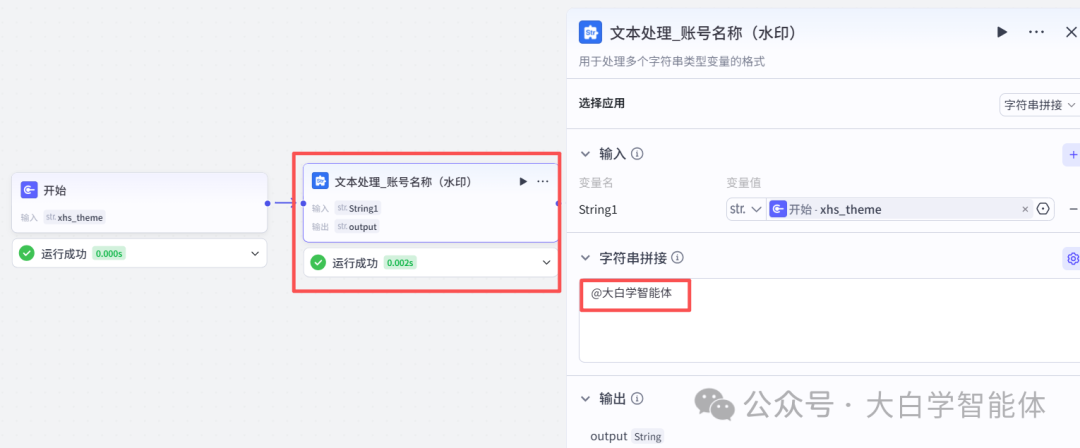The height and width of the screenshot is (448, 1080).
Task: Run the 文本处理 canvas node with its play icon
Action: pyautogui.click(x=523, y=181)
